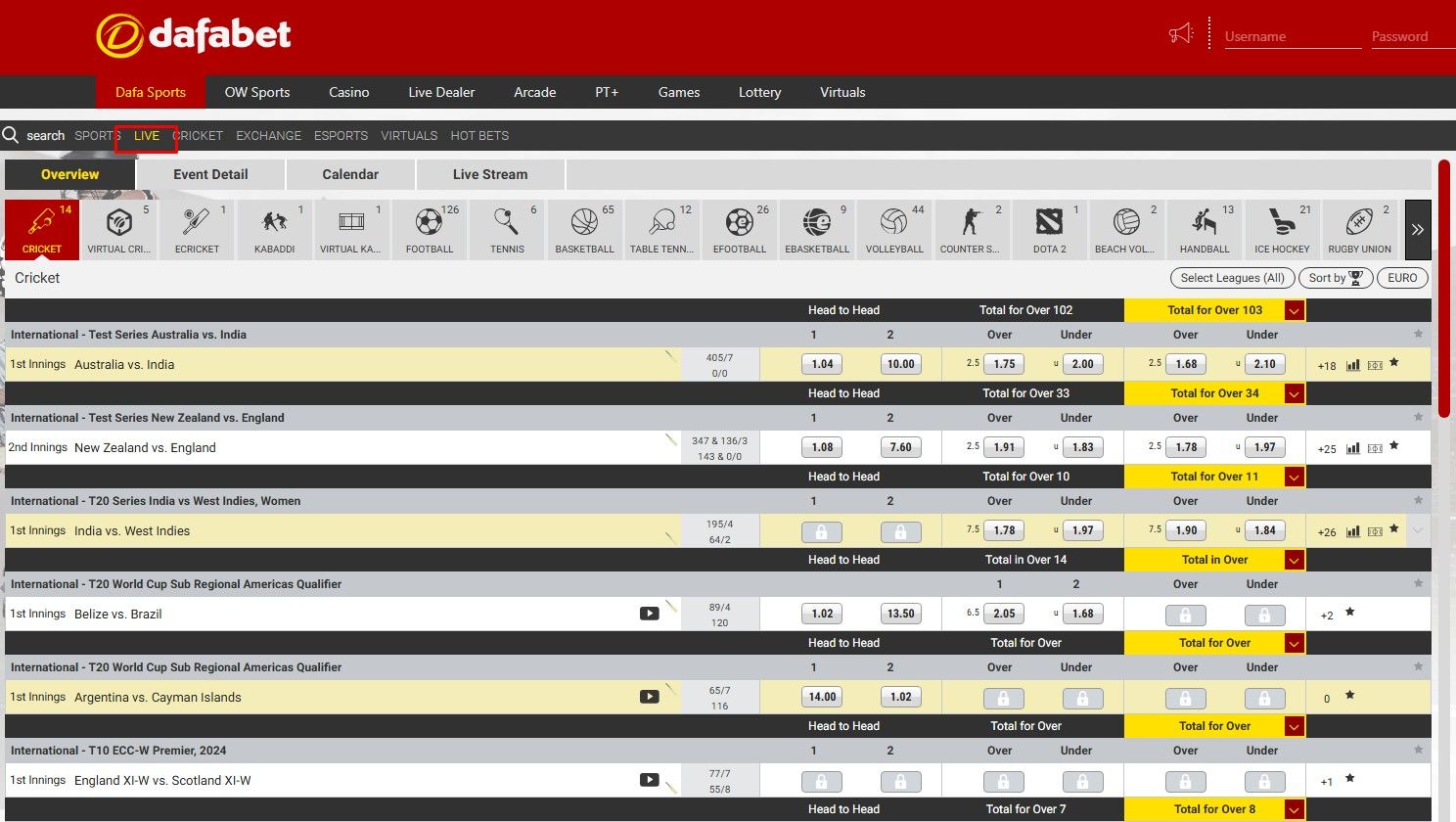Switch to the Live Stream tab
Screen dimensions: 1456x822
tap(490, 174)
